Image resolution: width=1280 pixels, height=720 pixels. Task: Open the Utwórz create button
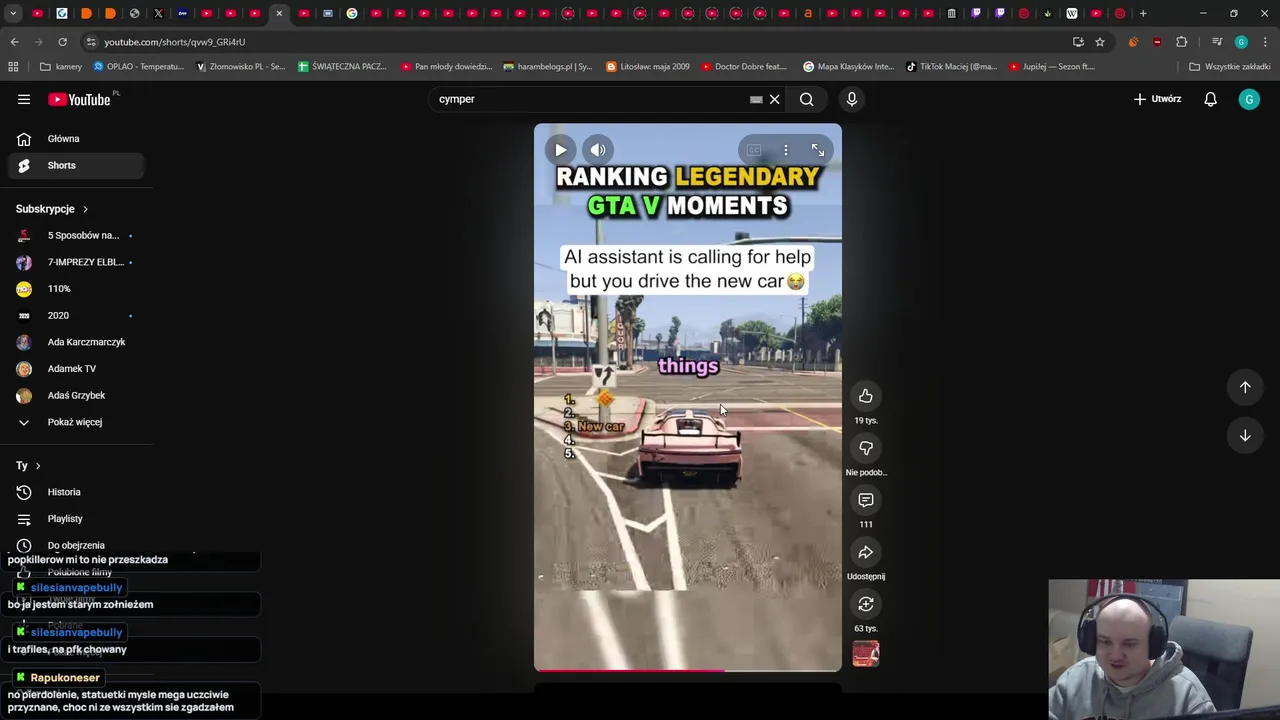coord(1157,99)
